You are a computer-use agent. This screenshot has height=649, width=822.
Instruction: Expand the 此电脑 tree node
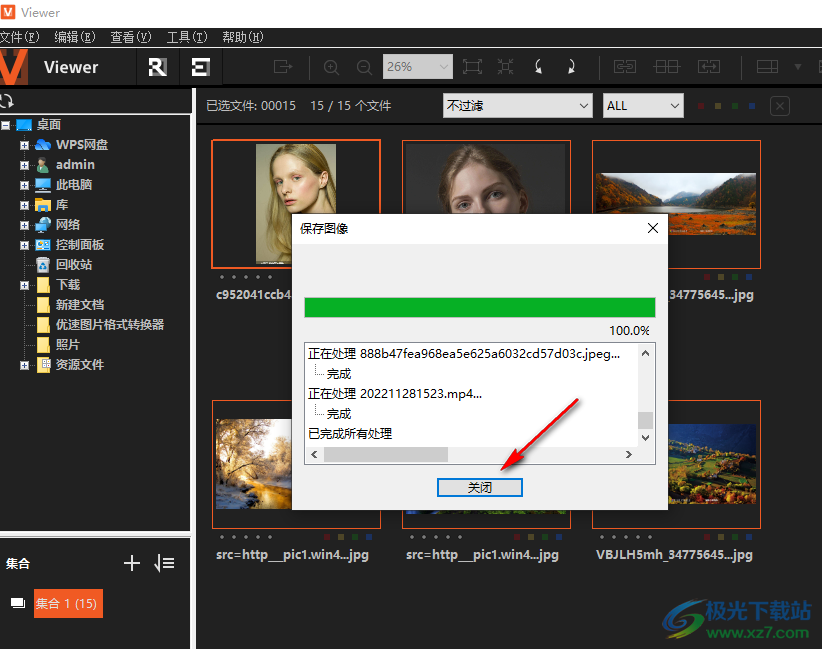click(24, 185)
